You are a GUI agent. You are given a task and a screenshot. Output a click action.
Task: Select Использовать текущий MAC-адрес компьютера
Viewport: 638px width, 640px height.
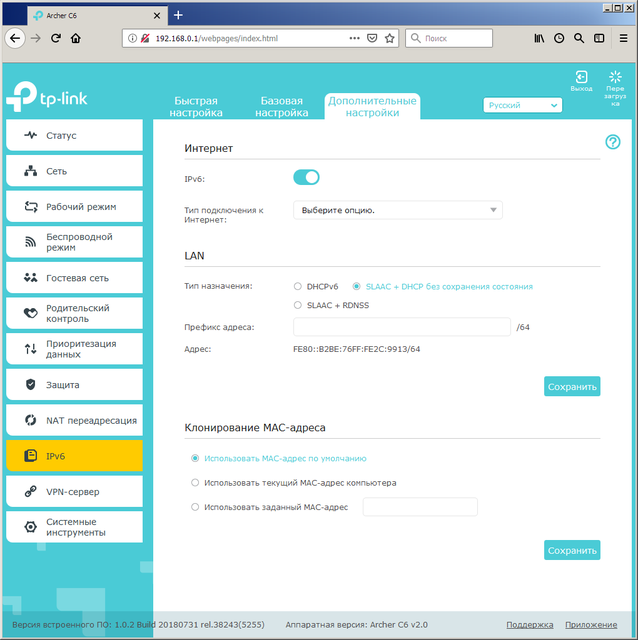pyautogui.click(x=195, y=483)
